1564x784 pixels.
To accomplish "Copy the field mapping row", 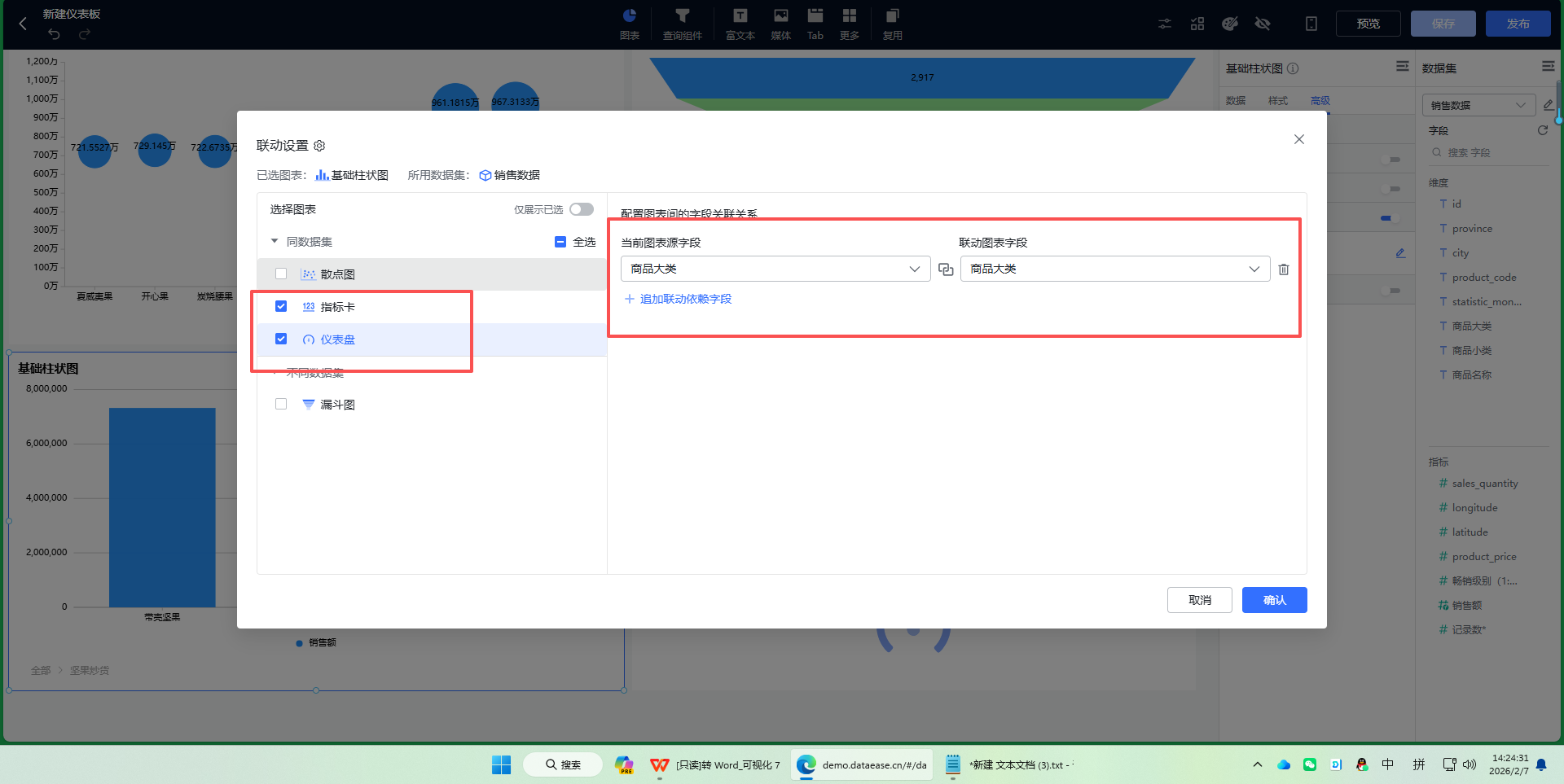I will click(x=946, y=269).
